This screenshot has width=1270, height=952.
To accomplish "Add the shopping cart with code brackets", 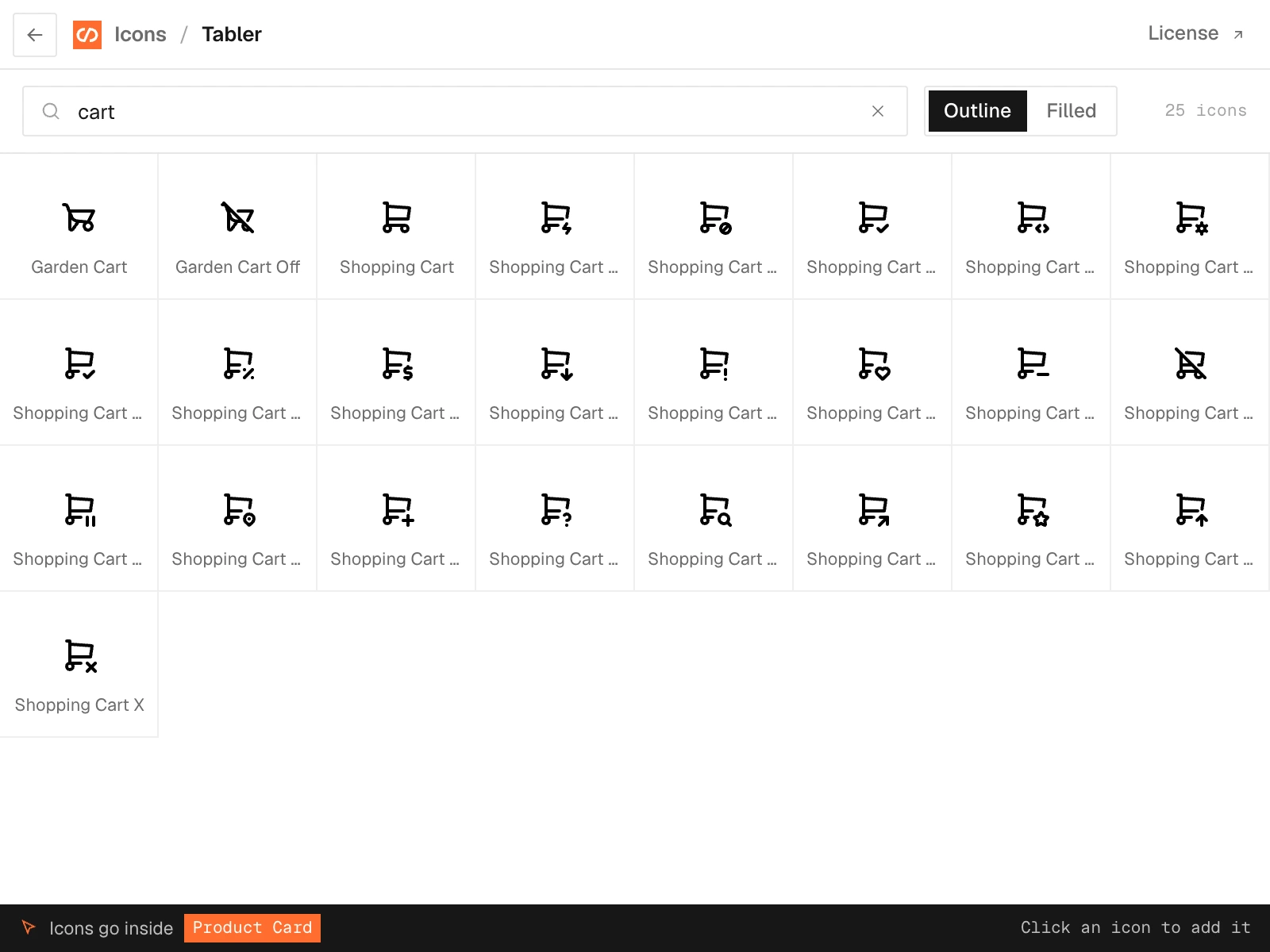I will click(1032, 227).
